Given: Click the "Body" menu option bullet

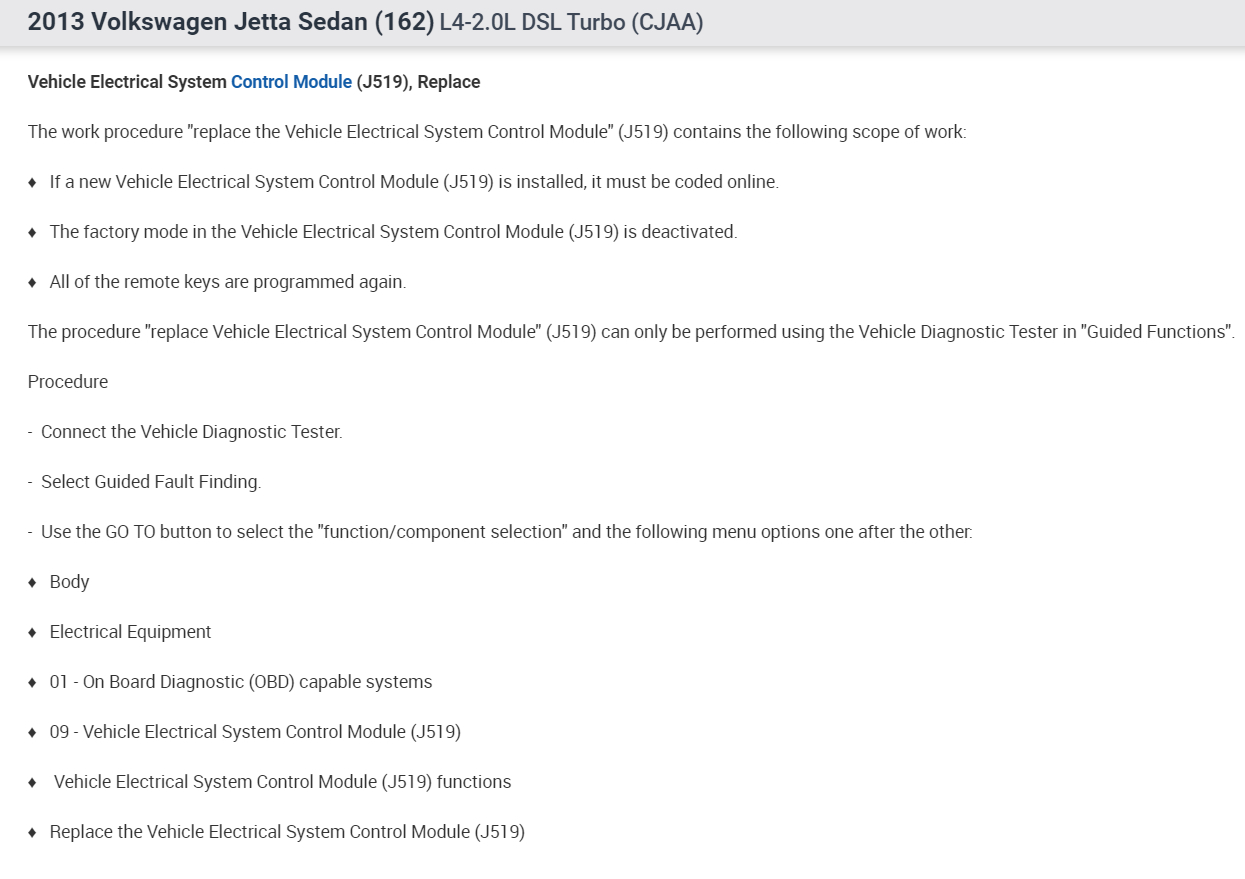Looking at the screenshot, I should (69, 582).
